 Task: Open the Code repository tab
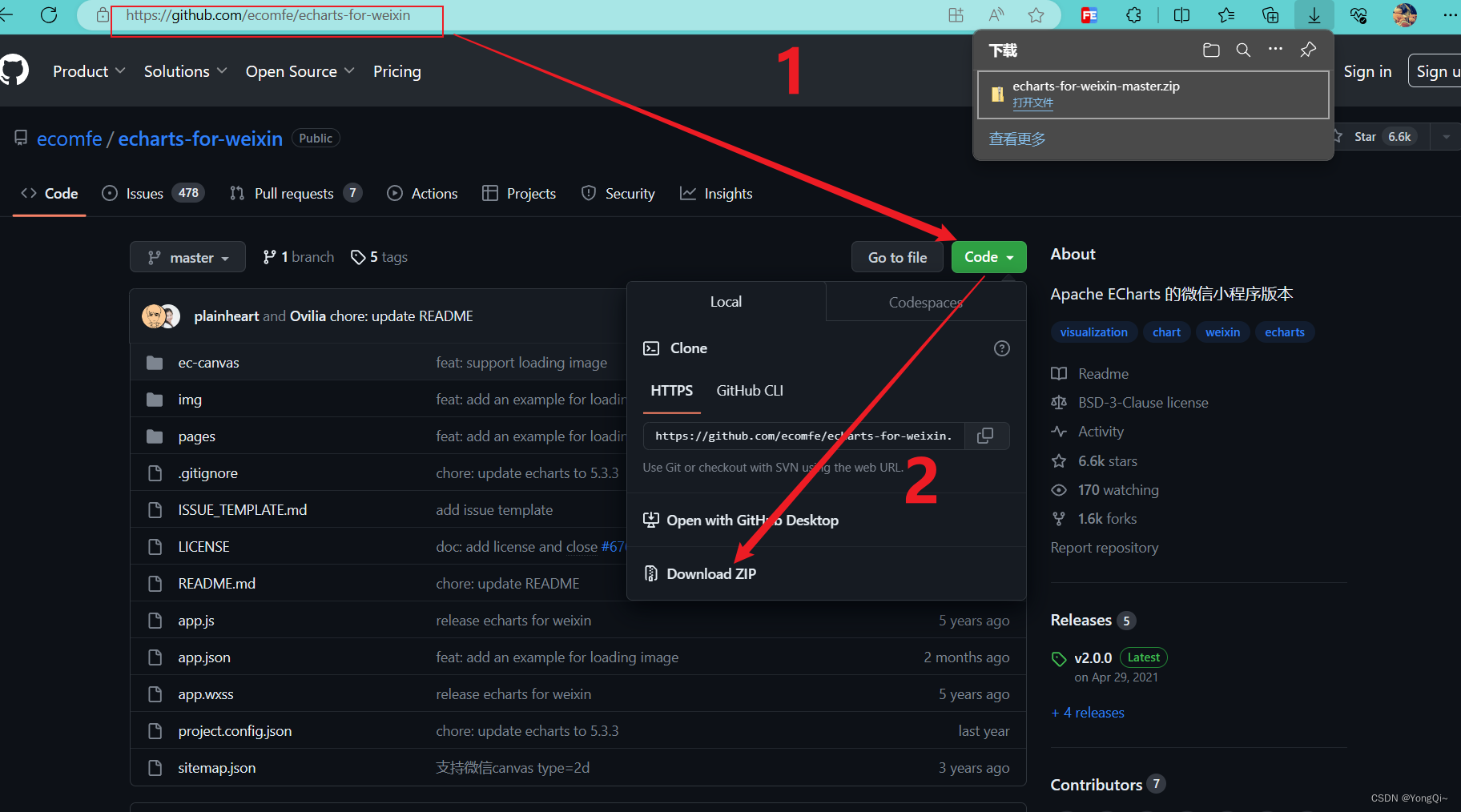49,193
